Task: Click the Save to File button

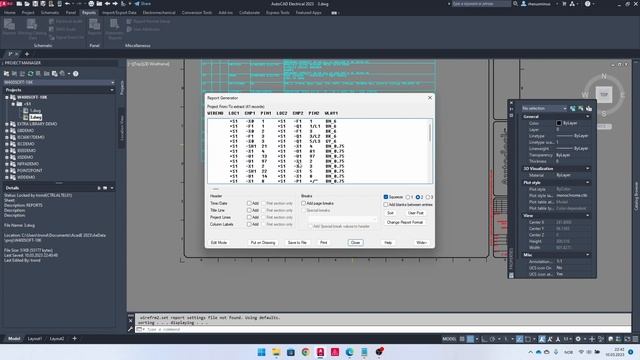Action: tap(297, 242)
